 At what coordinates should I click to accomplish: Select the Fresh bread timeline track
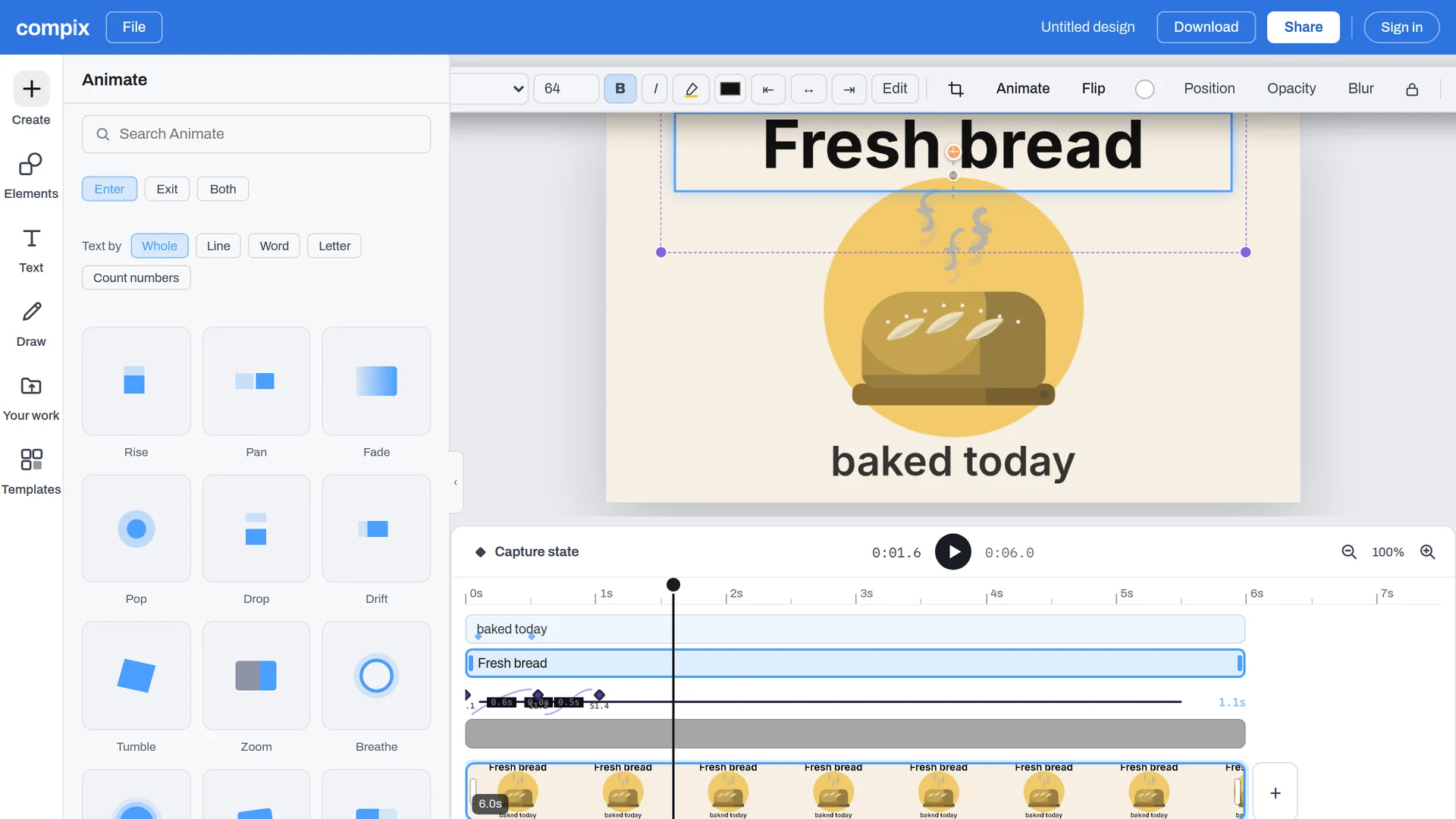[x=855, y=664]
